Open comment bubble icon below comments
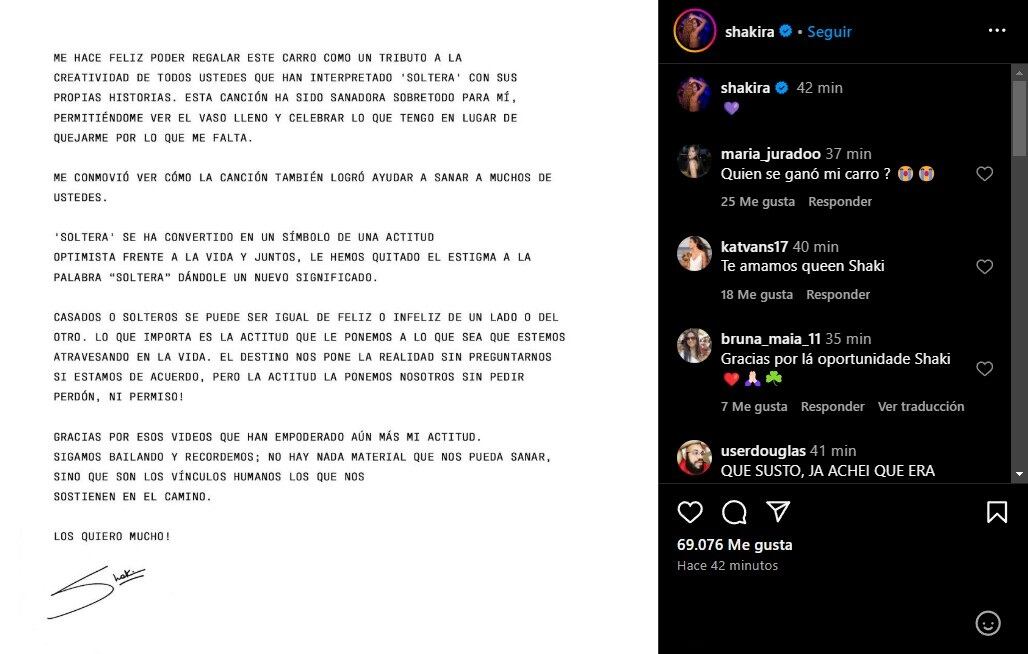Image resolution: width=1028 pixels, height=654 pixels. pyautogui.click(x=734, y=513)
